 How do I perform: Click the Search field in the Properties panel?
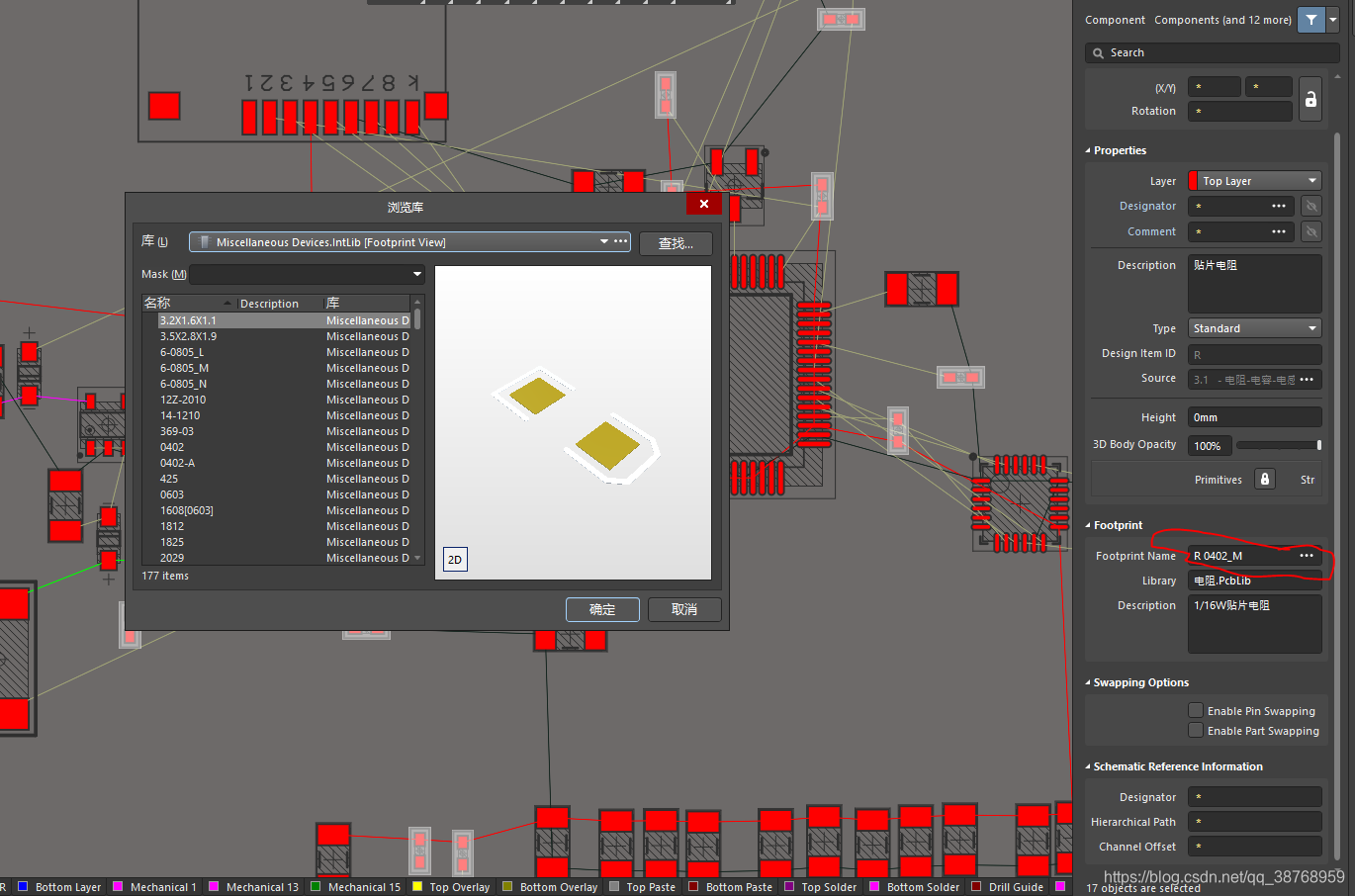pos(1213,52)
